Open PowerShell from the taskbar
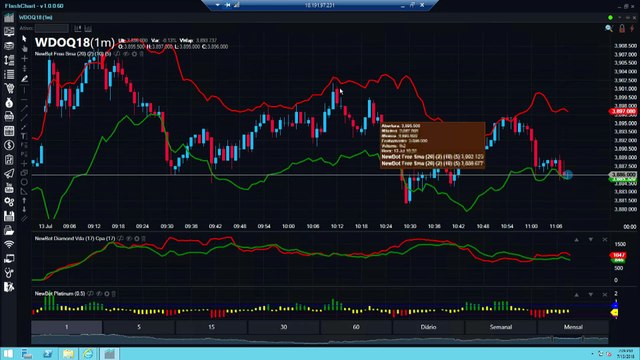The image size is (640, 360). click(47, 353)
